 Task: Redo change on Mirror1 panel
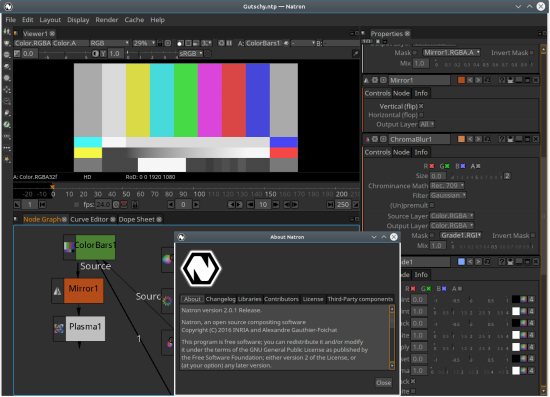tap(478, 80)
